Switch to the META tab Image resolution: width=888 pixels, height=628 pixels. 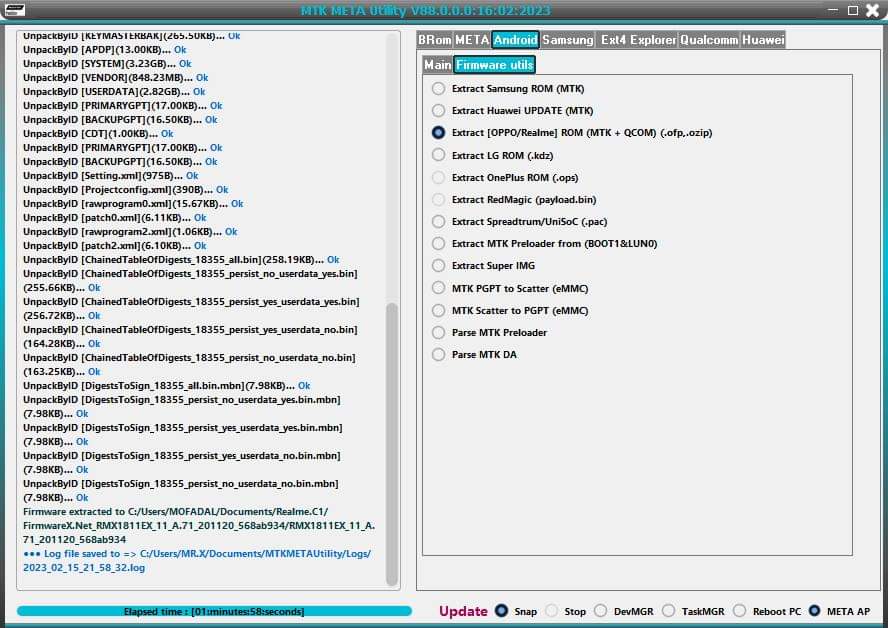tap(472, 40)
